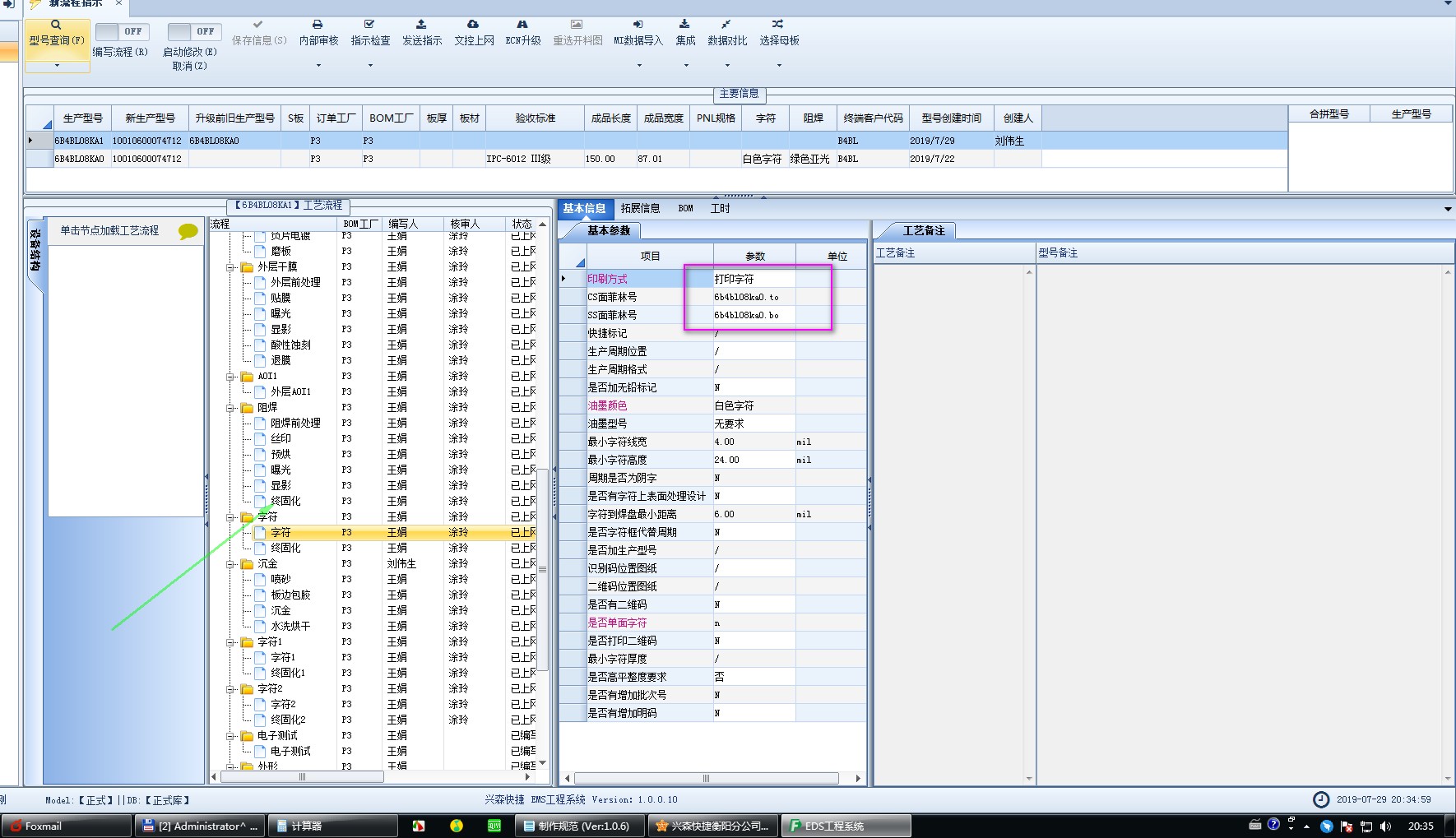
Task: Sort by 生产型号 column header
Action: 82,118
